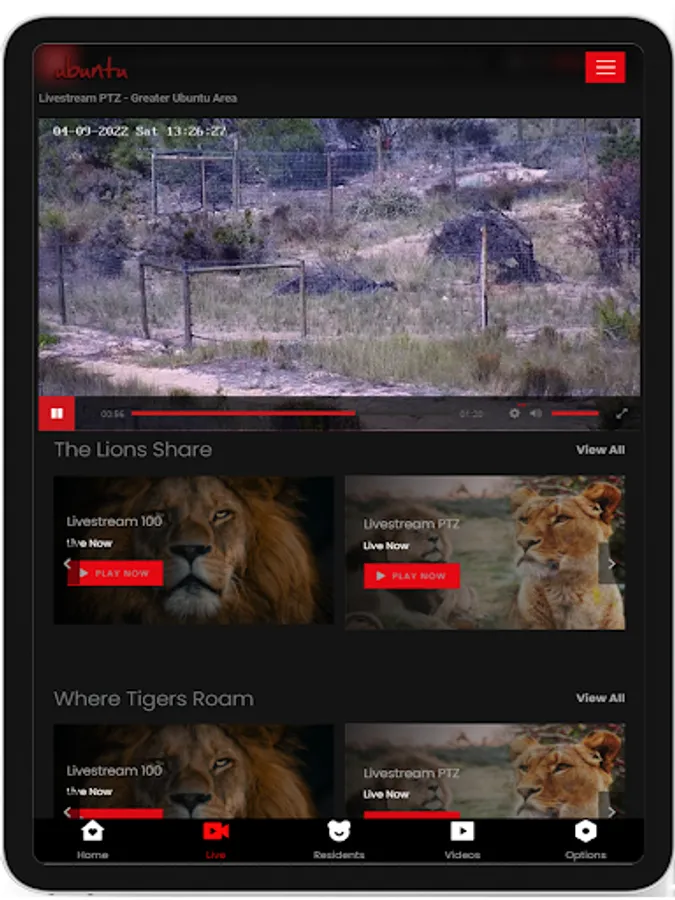Open Lions Share Livestream 100 thumbnail
The height and width of the screenshot is (900, 675).
point(193,550)
